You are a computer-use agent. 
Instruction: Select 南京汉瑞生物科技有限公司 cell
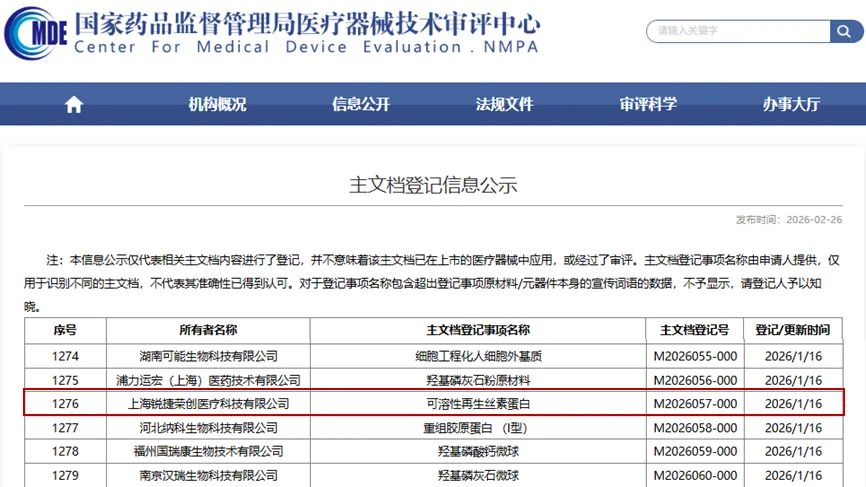pyautogui.click(x=208, y=475)
